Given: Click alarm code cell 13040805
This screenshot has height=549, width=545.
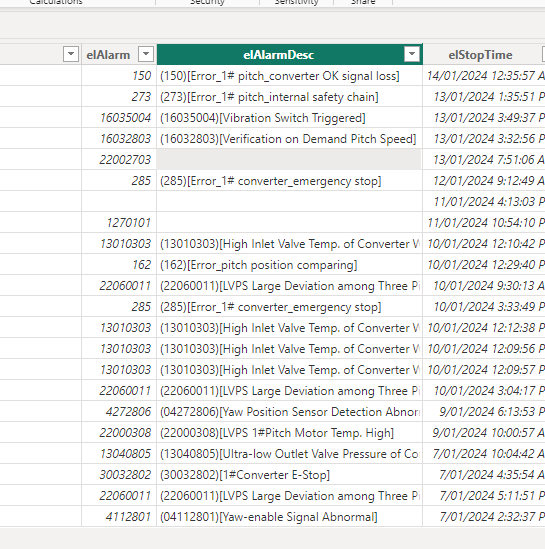Looking at the screenshot, I should pos(119,454).
